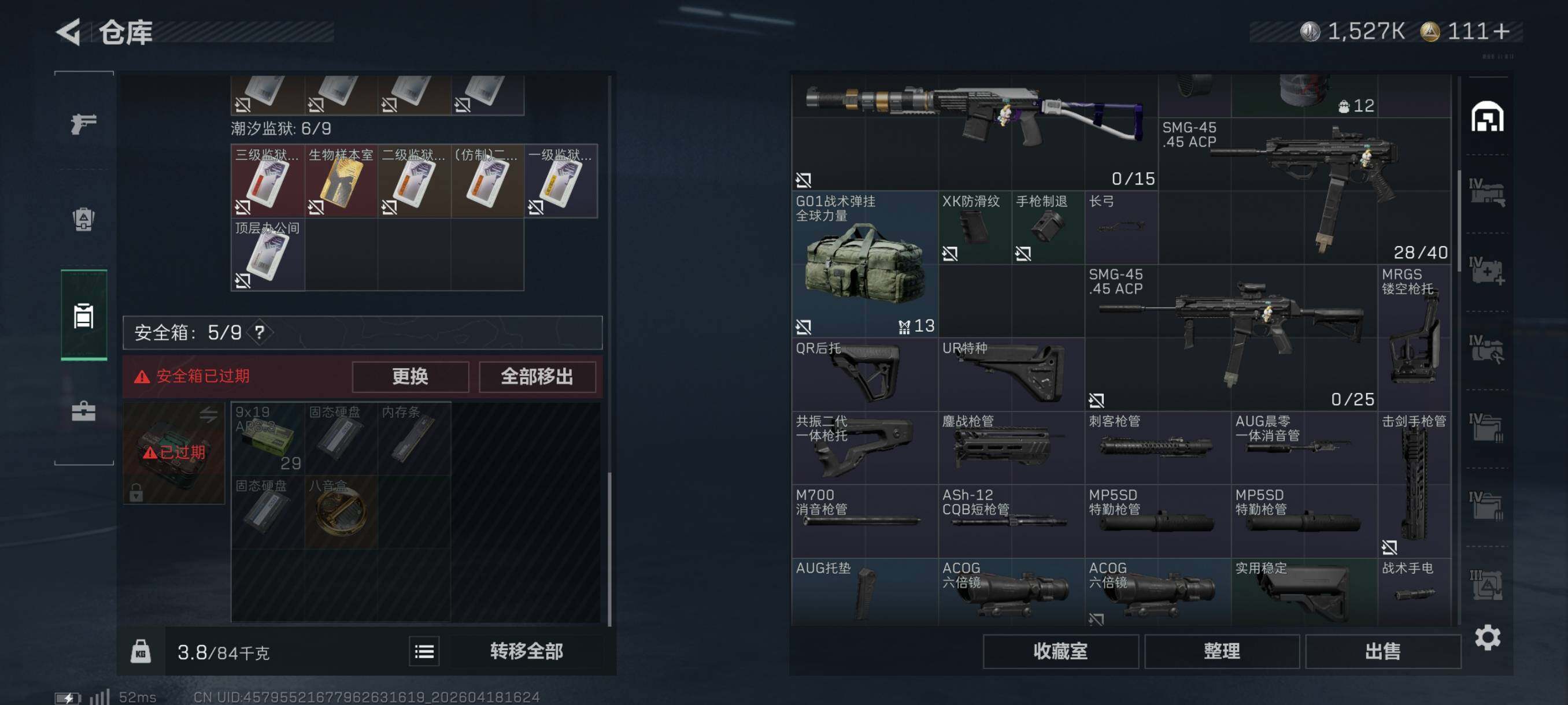Switch to the III storage extension tab
The height and width of the screenshot is (705, 1568).
click(1487, 585)
